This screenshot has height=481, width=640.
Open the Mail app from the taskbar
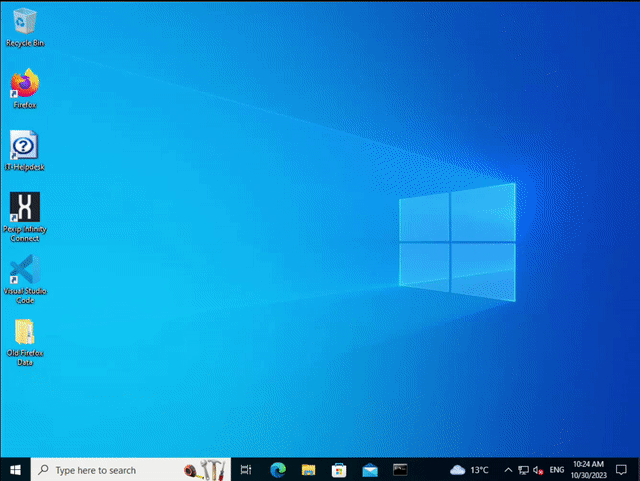pyautogui.click(x=369, y=469)
